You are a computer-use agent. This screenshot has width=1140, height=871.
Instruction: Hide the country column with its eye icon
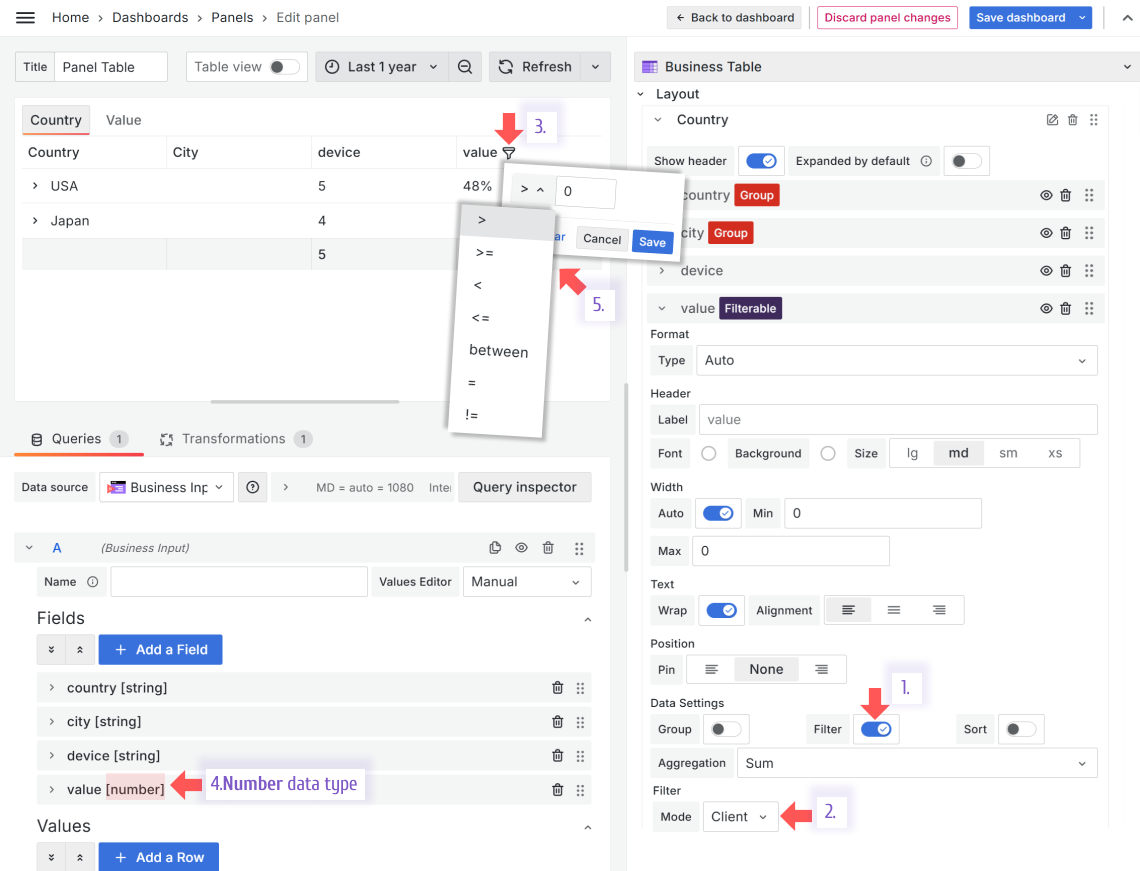[1046, 195]
